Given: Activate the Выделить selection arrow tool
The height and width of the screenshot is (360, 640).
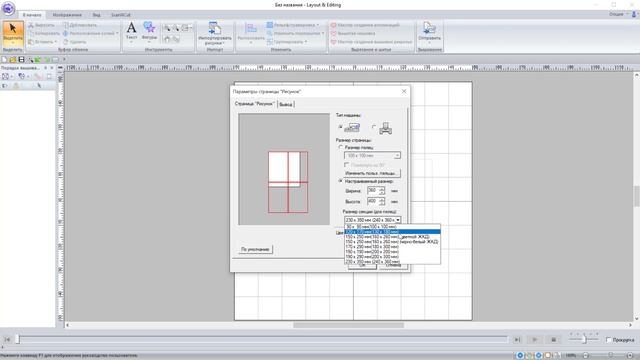Looking at the screenshot, I should [13, 34].
